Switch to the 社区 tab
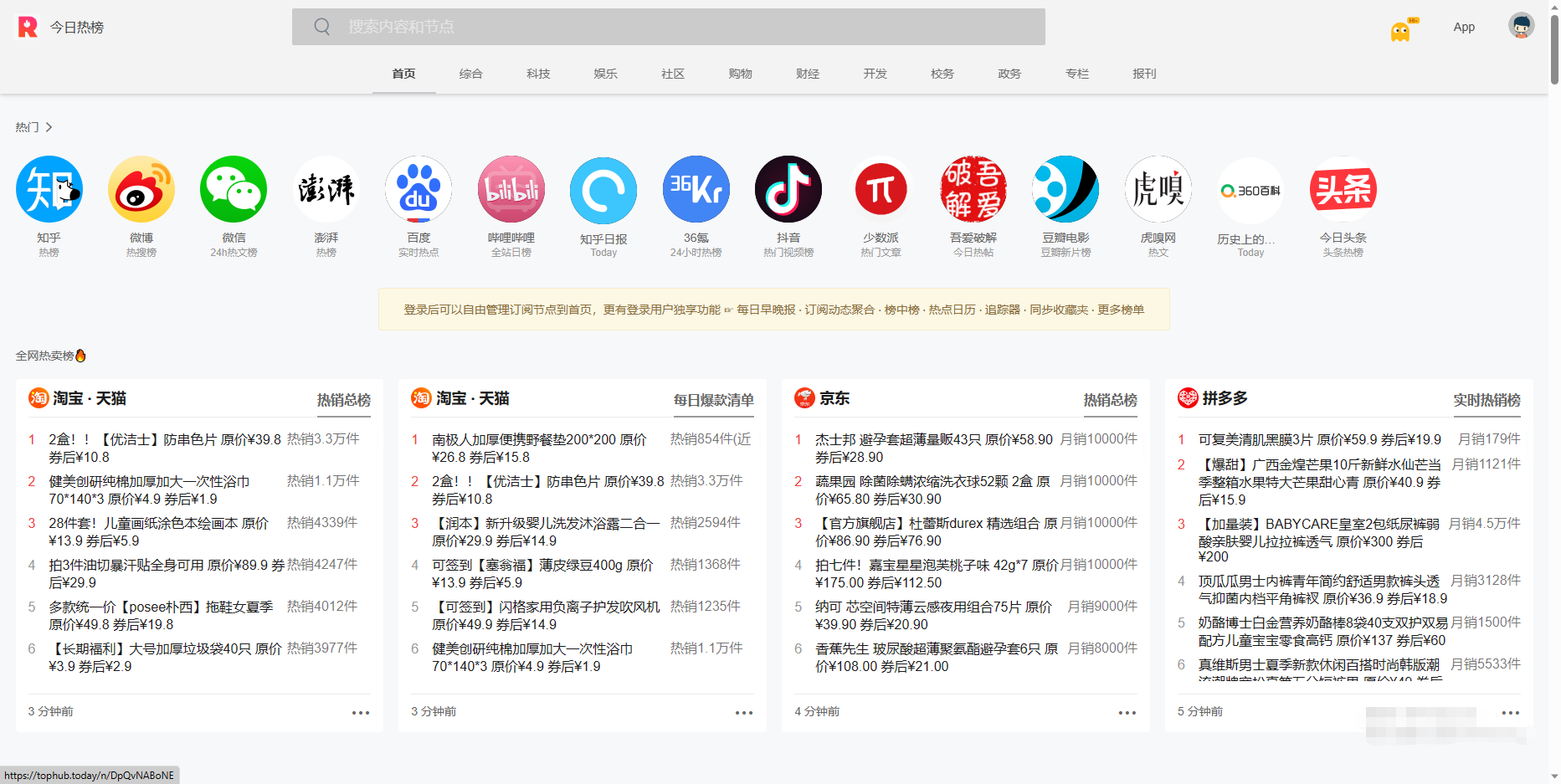 point(673,74)
